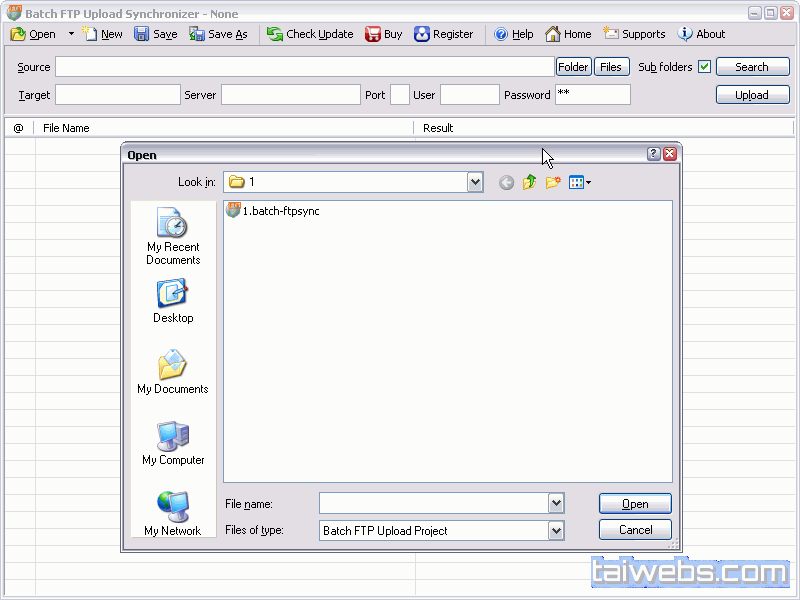Go to Desktop in places bar
Image resolution: width=800 pixels, height=600 pixels.
click(x=173, y=301)
